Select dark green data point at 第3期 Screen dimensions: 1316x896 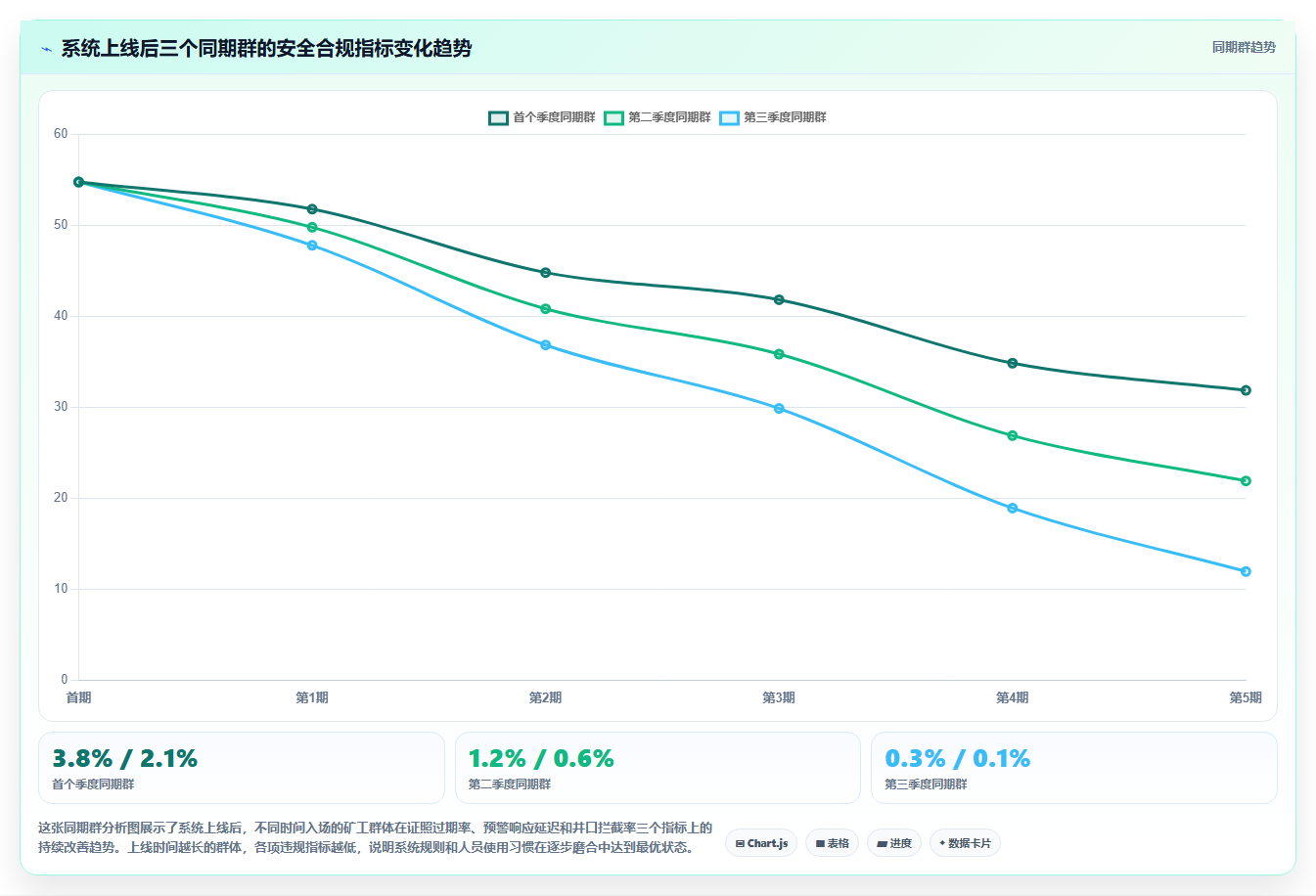[779, 299]
